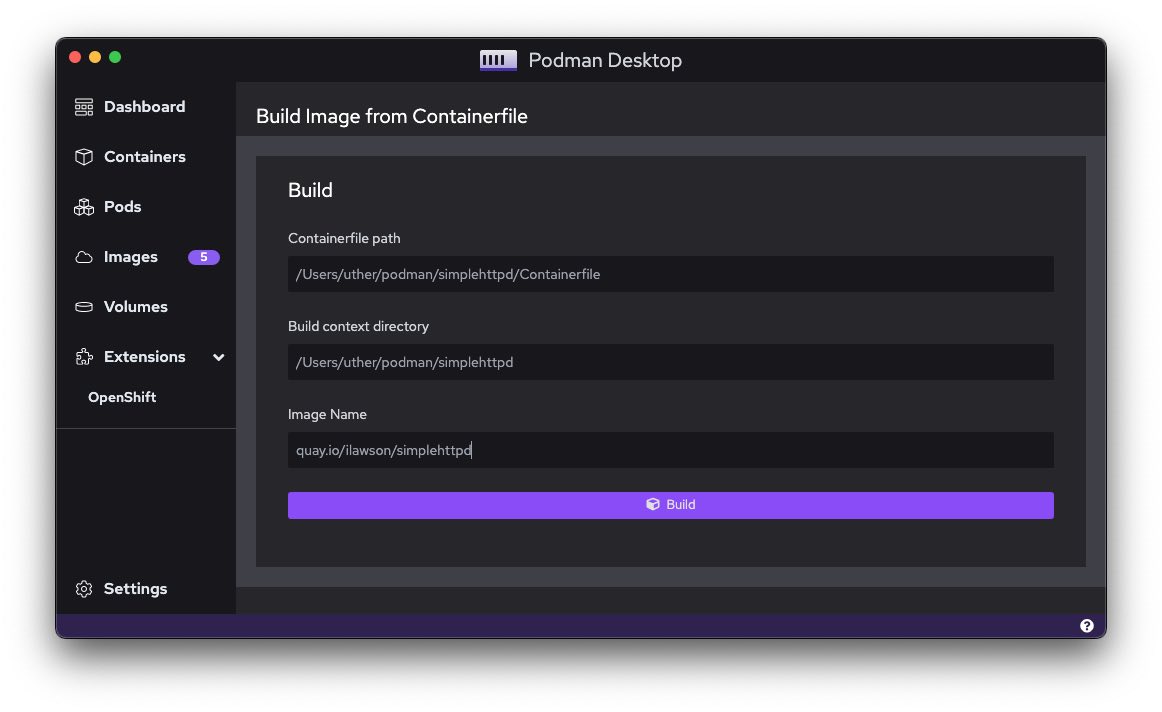1162x712 pixels.
Task: Click into the Build context directory field
Action: [x=670, y=362]
